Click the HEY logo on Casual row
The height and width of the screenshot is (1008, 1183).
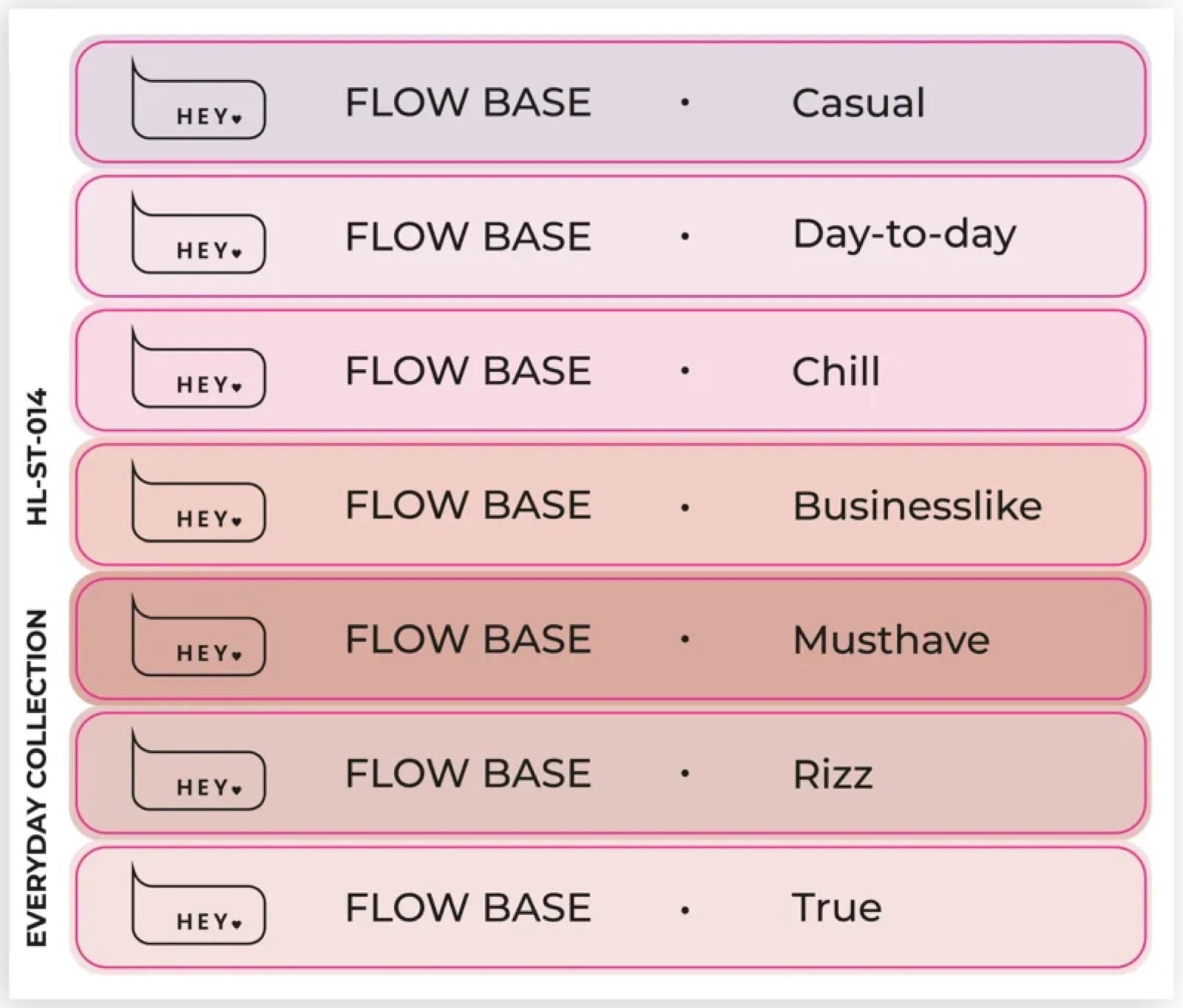[198, 98]
